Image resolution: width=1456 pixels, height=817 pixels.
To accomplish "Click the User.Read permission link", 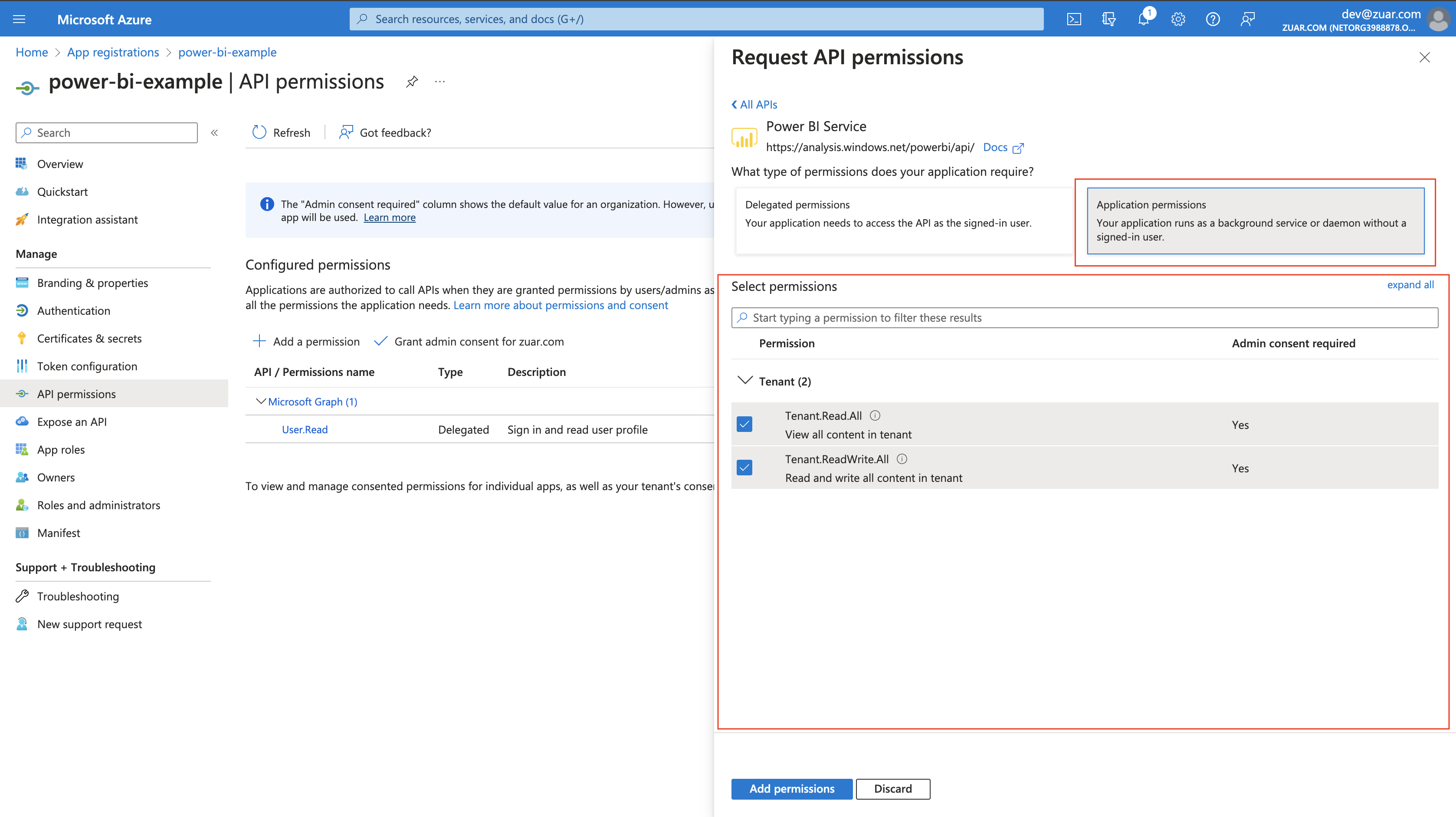I will point(305,429).
